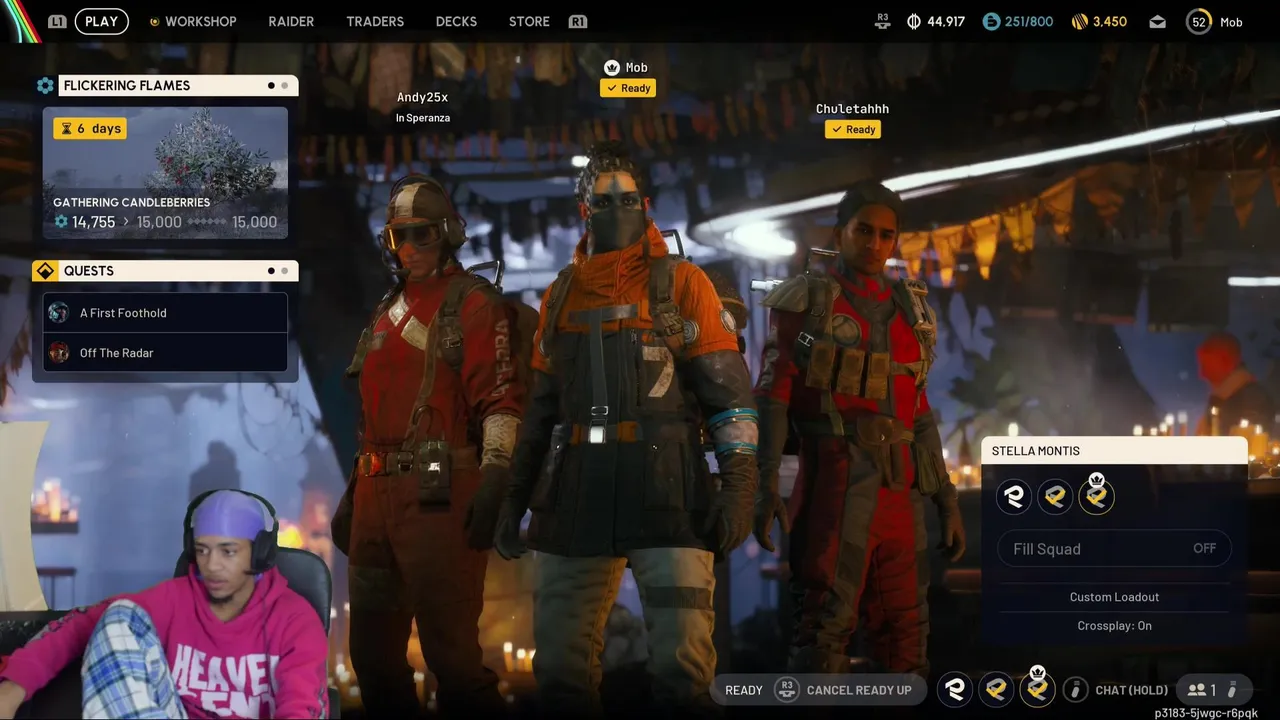Open the Custom Loadout option
The width and height of the screenshot is (1280, 720).
(1114, 597)
